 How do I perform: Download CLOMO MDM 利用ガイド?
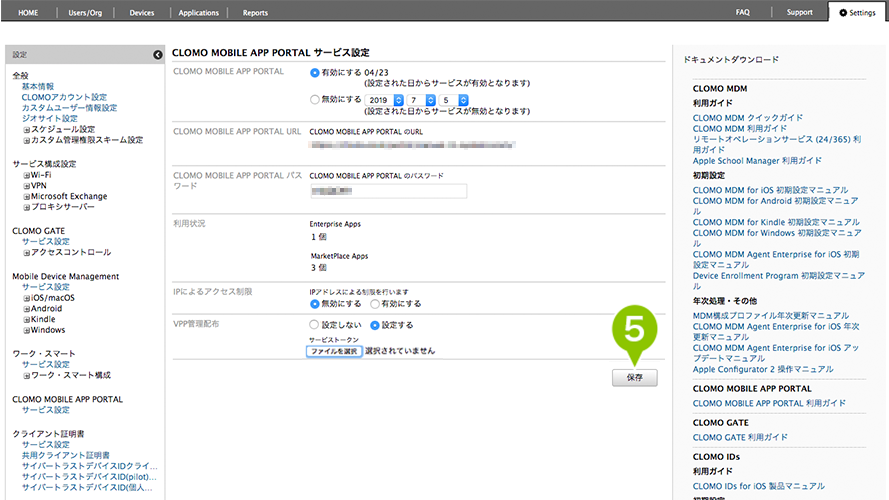pos(739,129)
